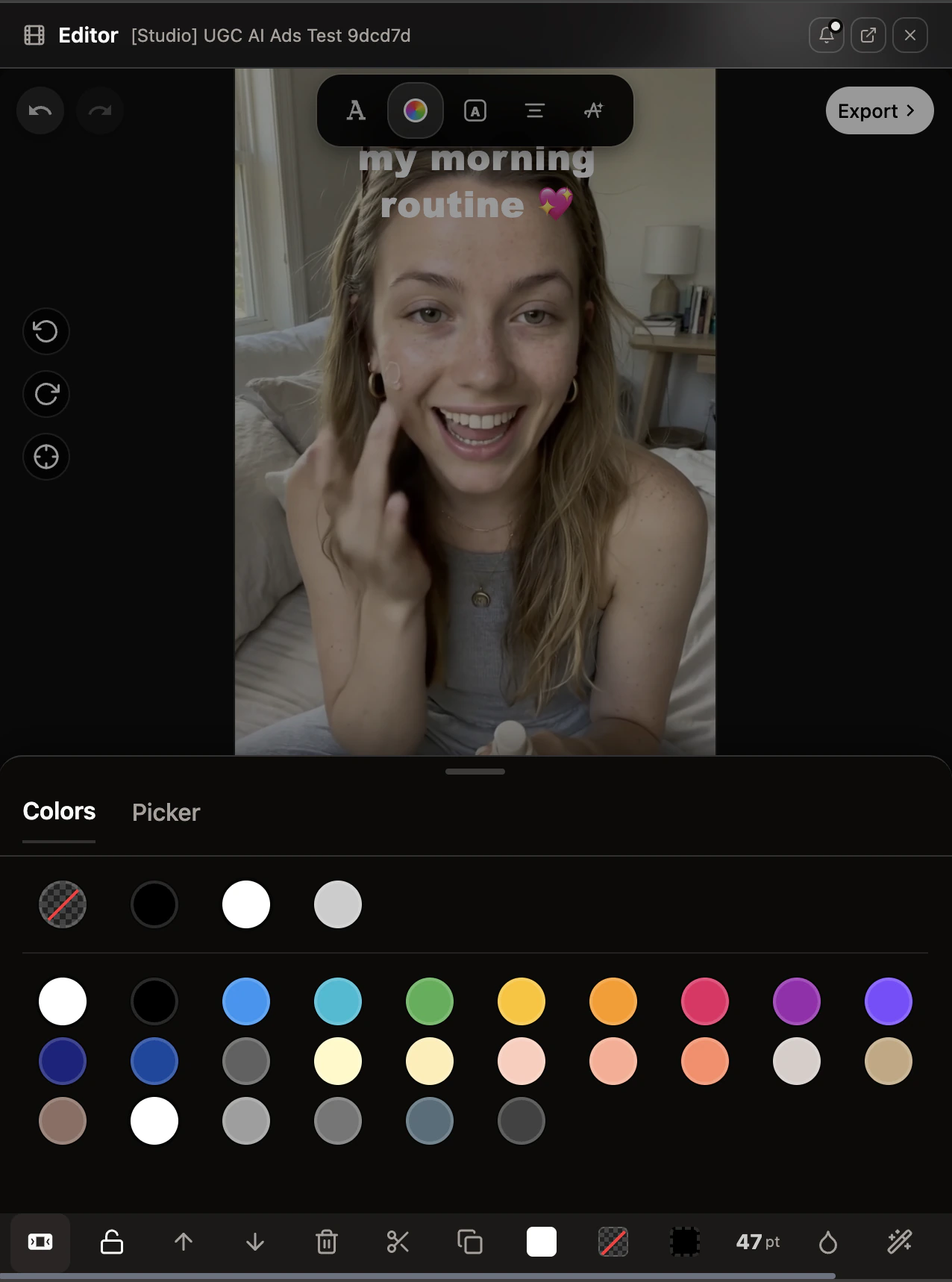The width and height of the screenshot is (952, 1282).
Task: Click the center target crosshair icon
Action: pos(46,457)
